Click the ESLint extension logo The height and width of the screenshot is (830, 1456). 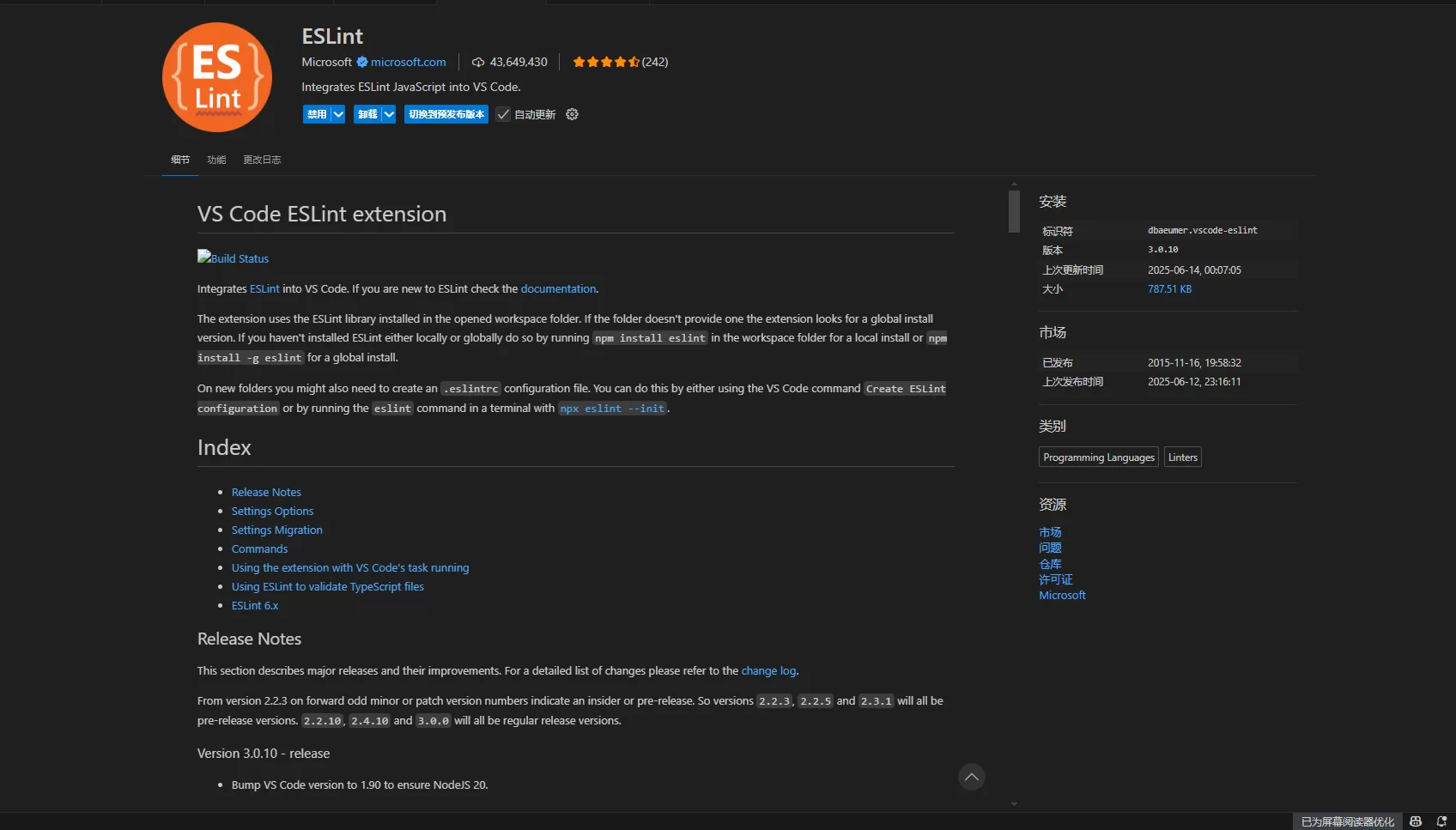217,77
